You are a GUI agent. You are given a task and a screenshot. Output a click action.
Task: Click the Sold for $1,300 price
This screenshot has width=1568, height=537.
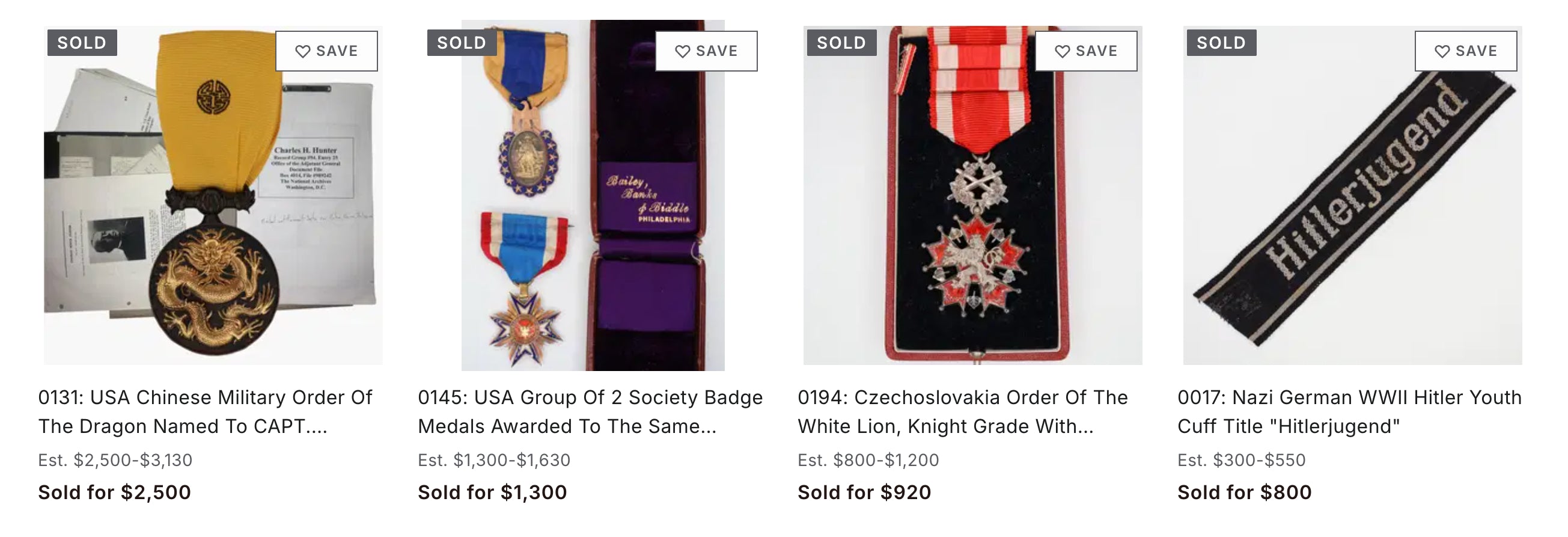point(492,492)
